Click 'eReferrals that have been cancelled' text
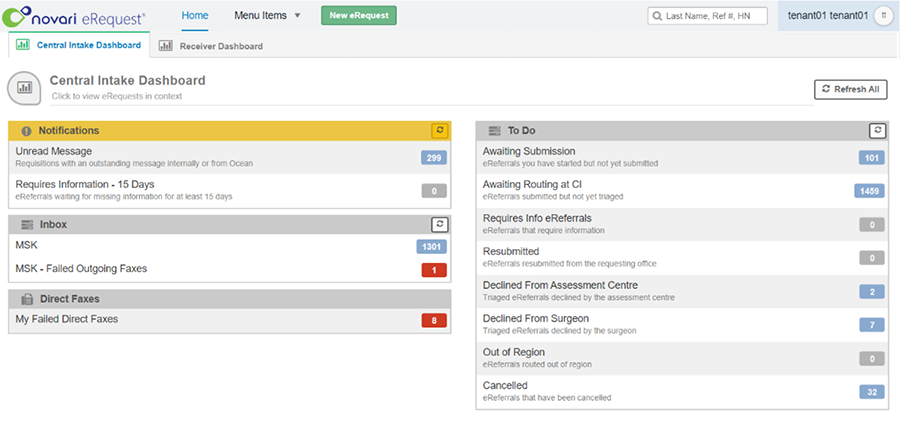The width and height of the screenshot is (900, 421). pos(547,397)
